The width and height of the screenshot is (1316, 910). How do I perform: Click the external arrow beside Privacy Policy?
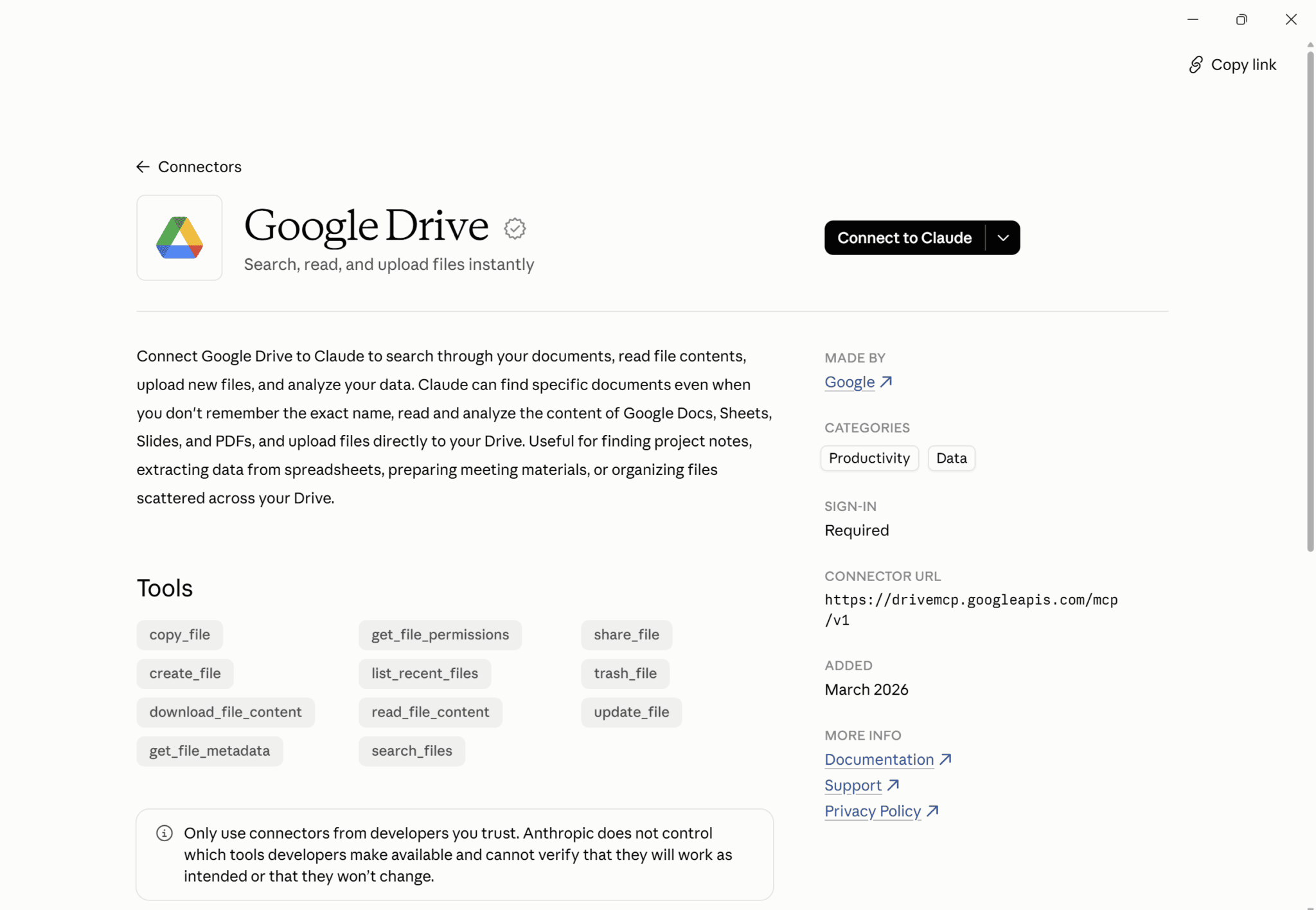(933, 810)
